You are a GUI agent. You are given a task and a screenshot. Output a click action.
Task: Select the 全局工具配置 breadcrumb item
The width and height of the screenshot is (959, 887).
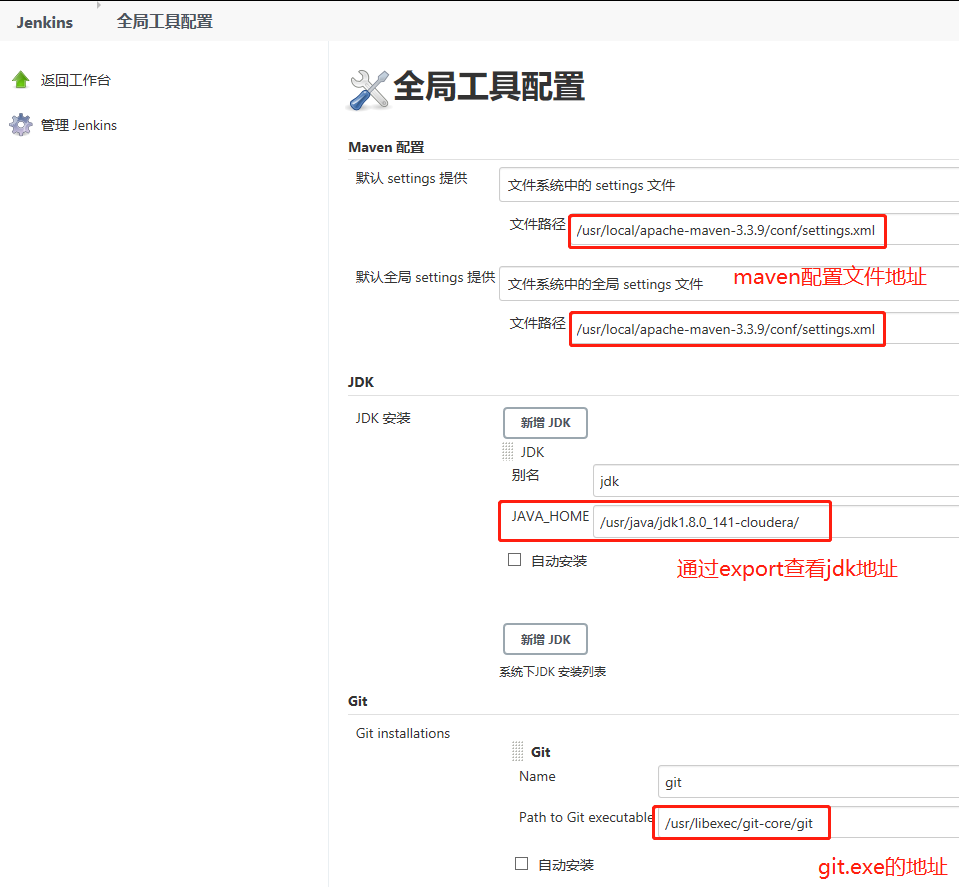point(164,21)
